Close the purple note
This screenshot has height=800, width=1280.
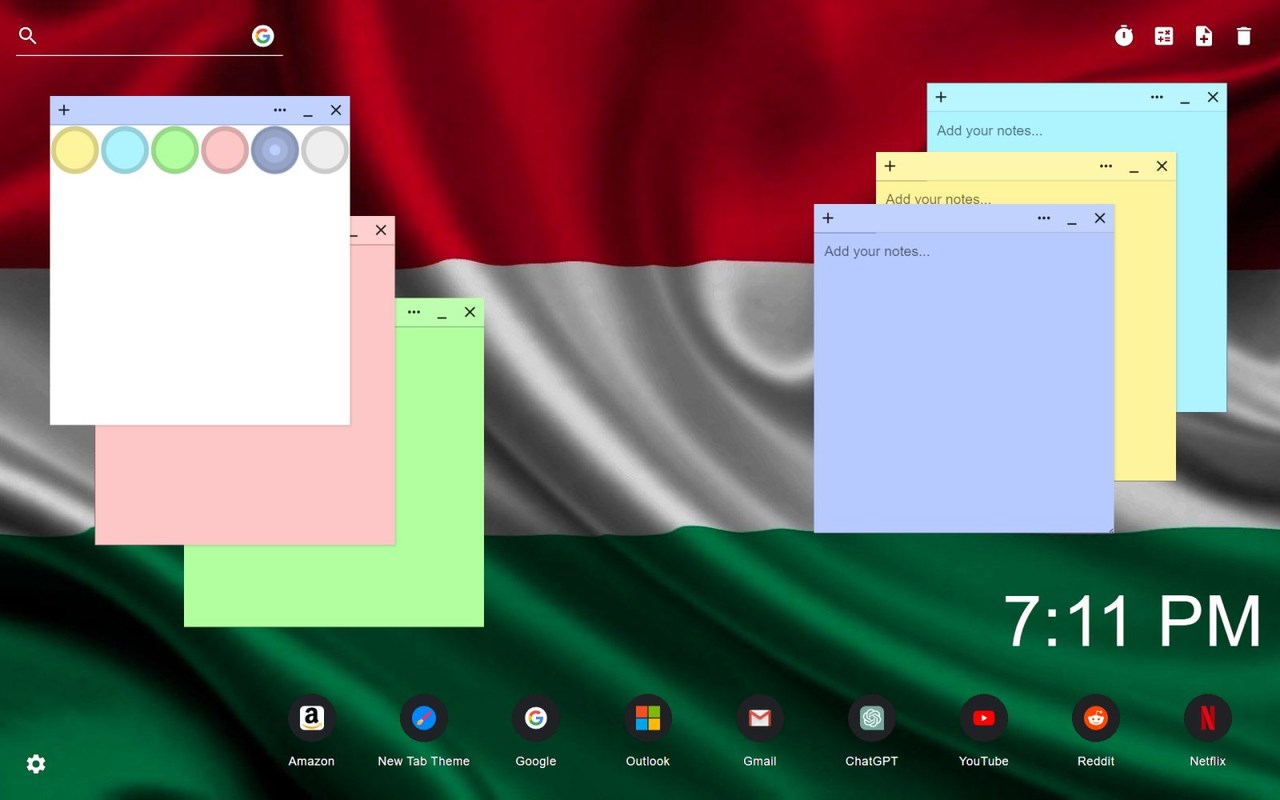[x=1100, y=218]
